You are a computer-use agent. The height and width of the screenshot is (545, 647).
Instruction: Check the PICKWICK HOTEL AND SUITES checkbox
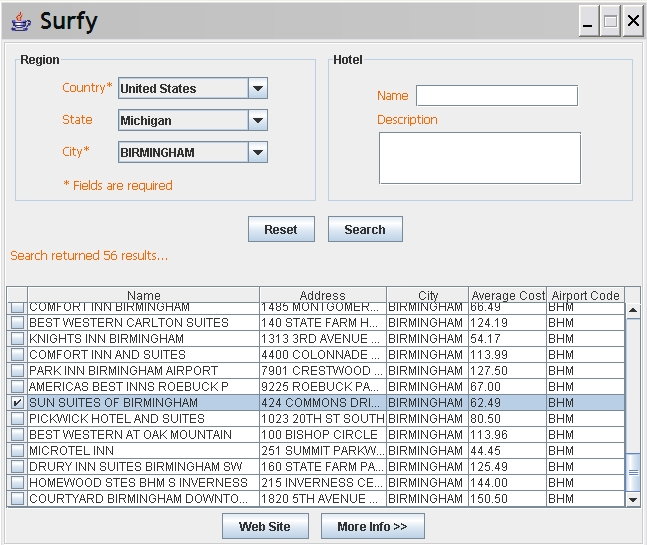(17, 419)
